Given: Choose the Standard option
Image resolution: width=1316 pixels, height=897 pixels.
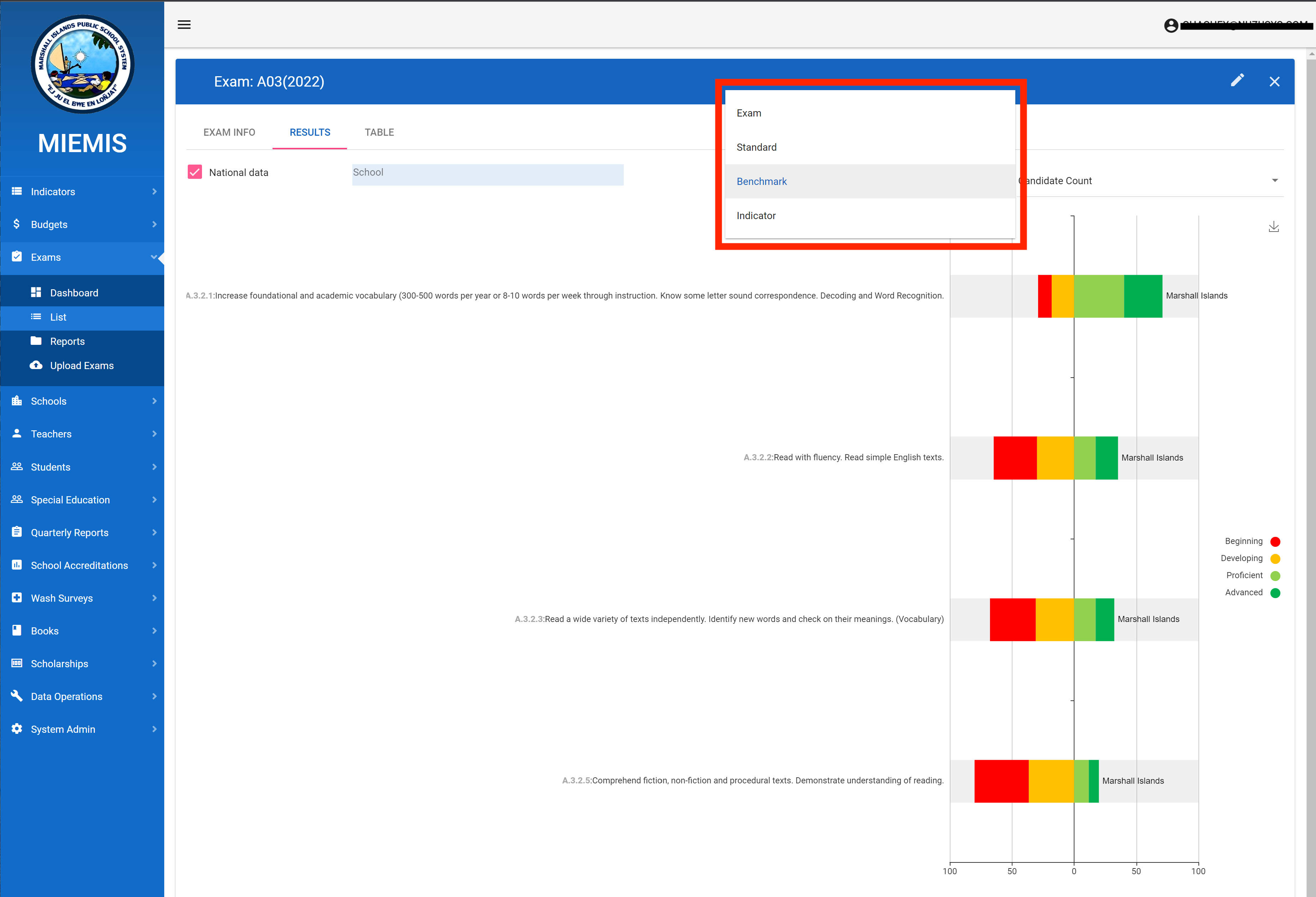Looking at the screenshot, I should coord(757,147).
